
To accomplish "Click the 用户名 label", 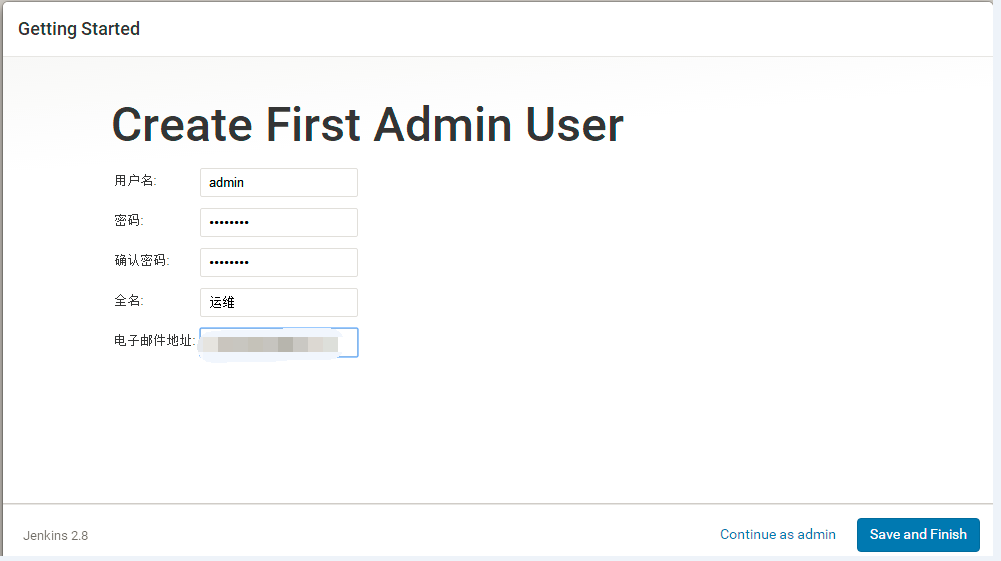I will coord(135,181).
